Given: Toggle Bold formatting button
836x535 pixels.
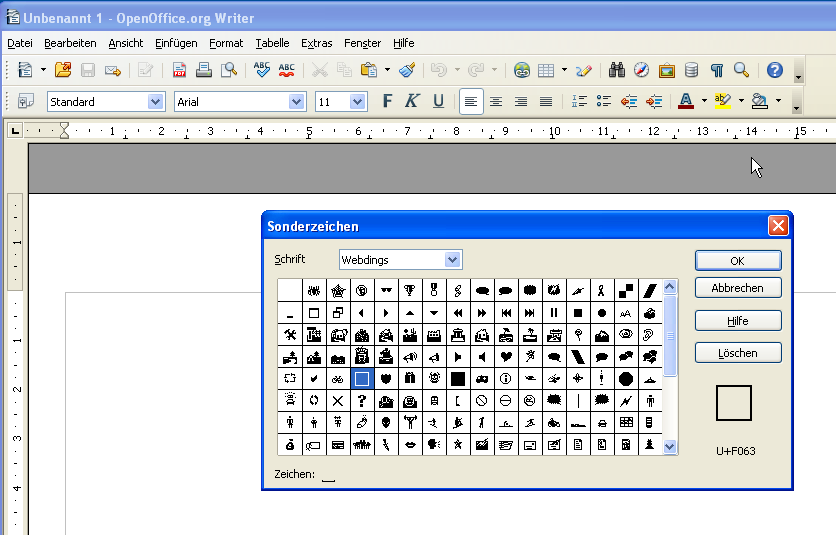Looking at the screenshot, I should (x=388, y=101).
